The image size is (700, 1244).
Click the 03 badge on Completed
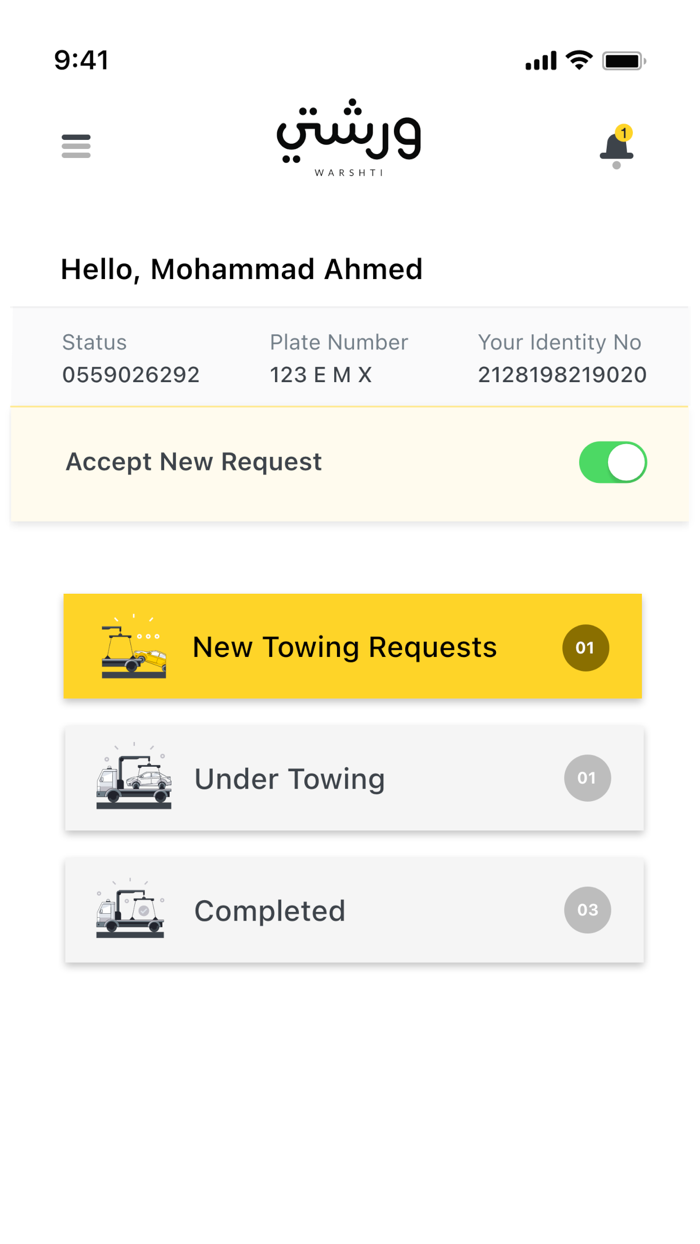tap(587, 910)
